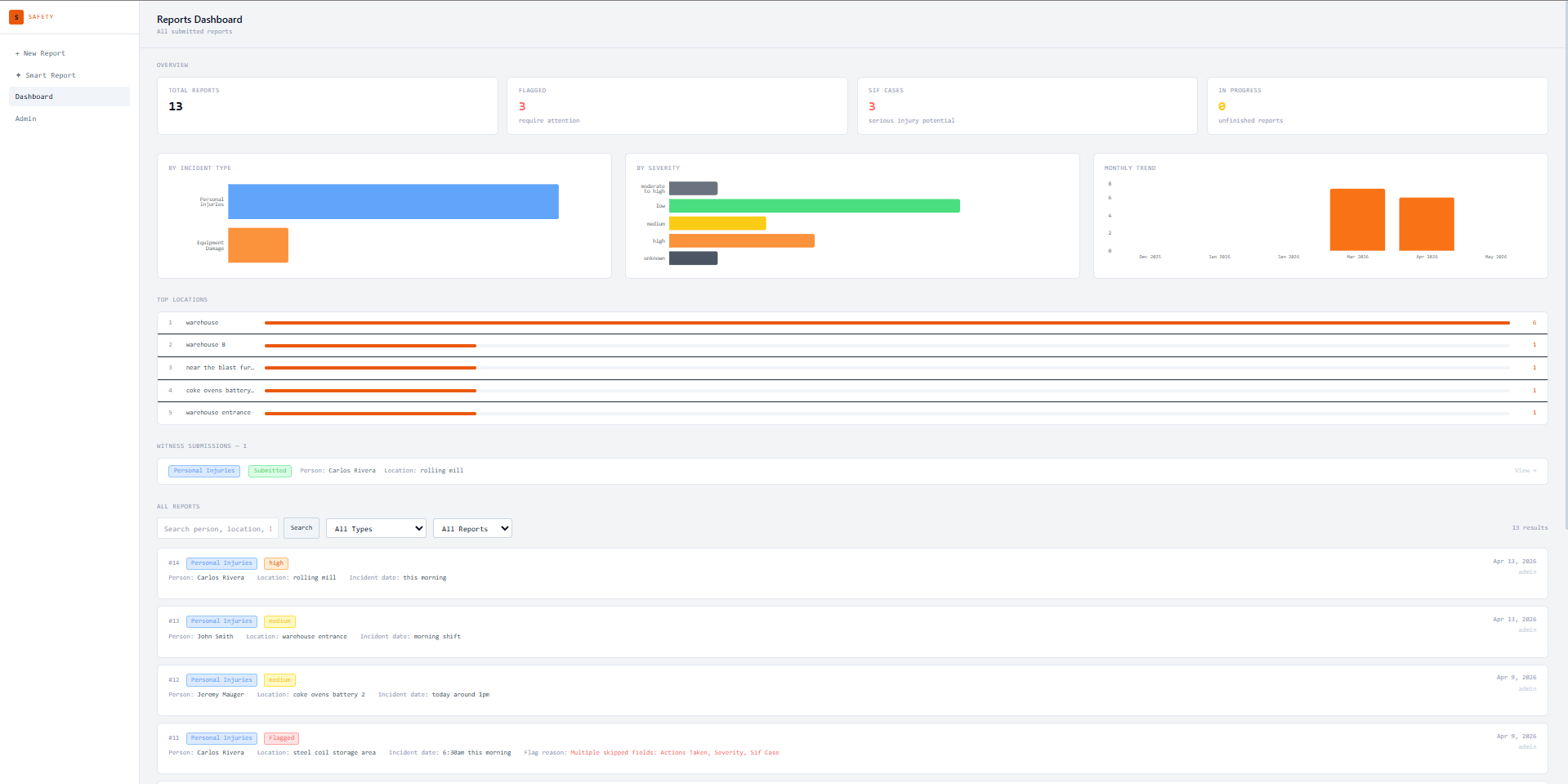Go to the Admin page
1568x784 pixels.
pos(69,119)
